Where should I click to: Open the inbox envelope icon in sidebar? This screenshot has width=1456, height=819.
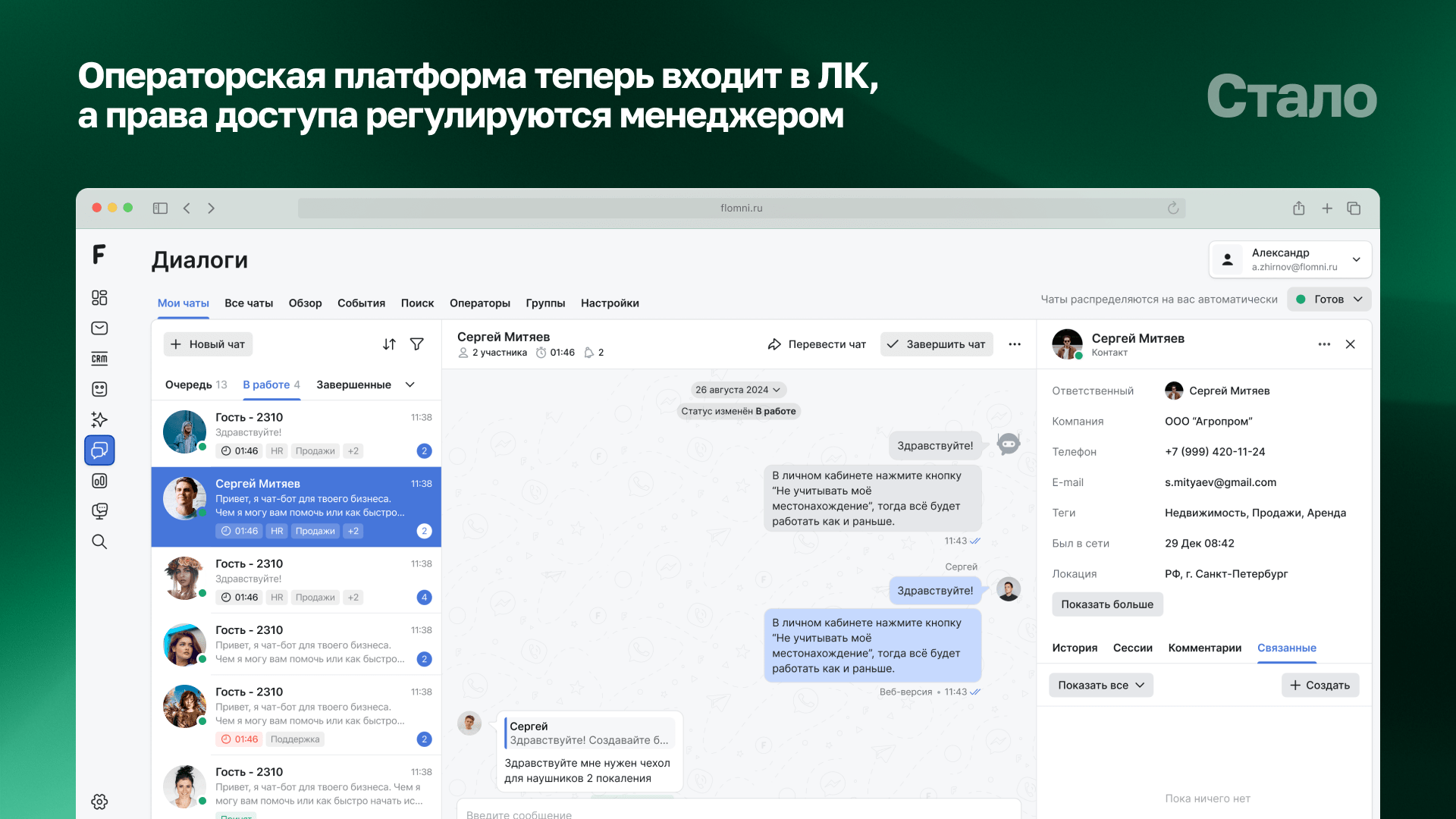click(x=99, y=328)
